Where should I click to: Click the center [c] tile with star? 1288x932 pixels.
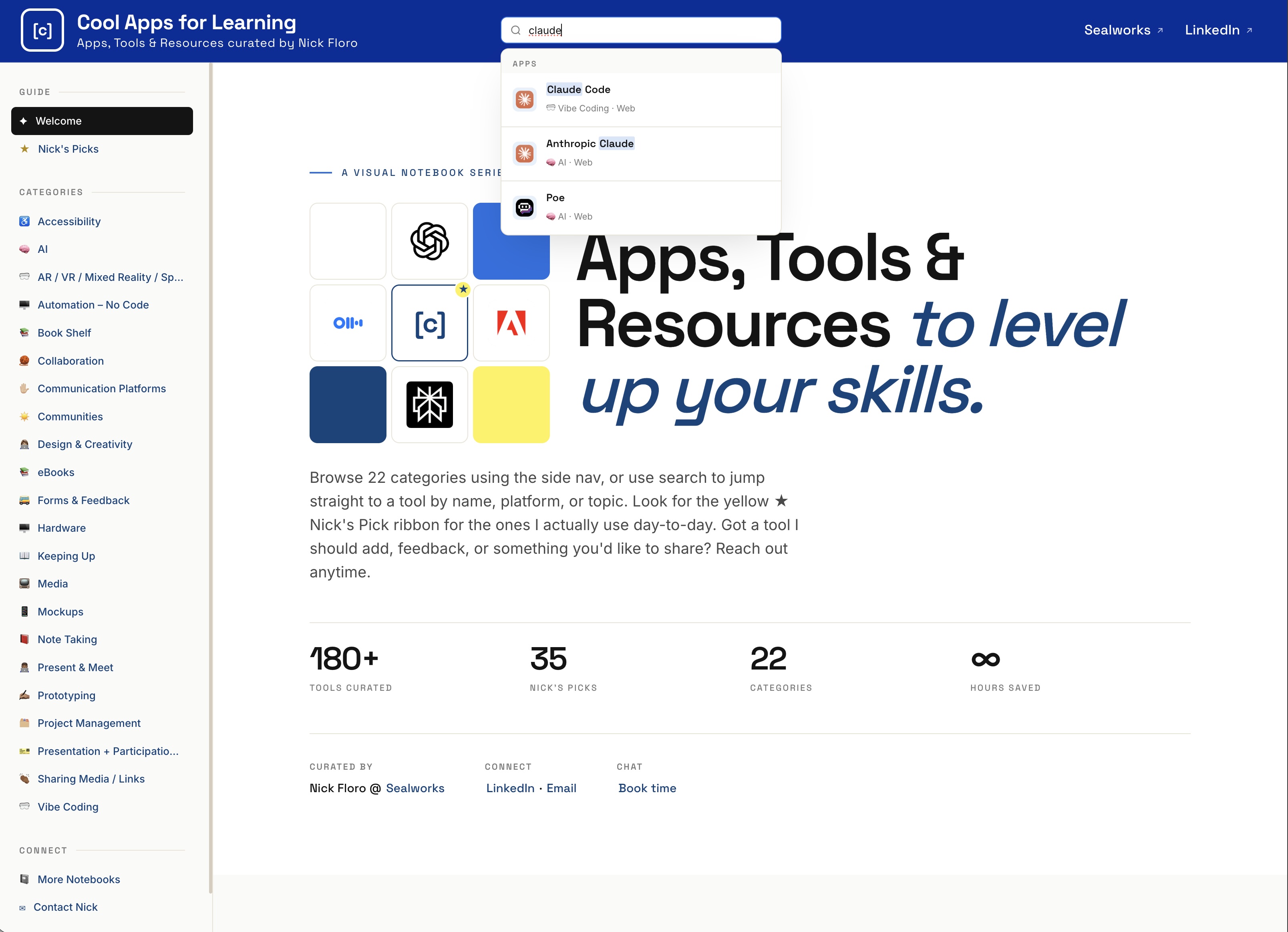(x=429, y=323)
